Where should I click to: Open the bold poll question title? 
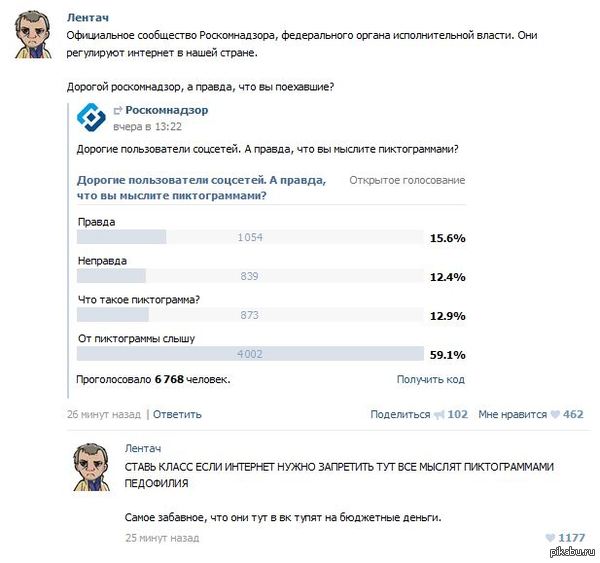point(200,187)
